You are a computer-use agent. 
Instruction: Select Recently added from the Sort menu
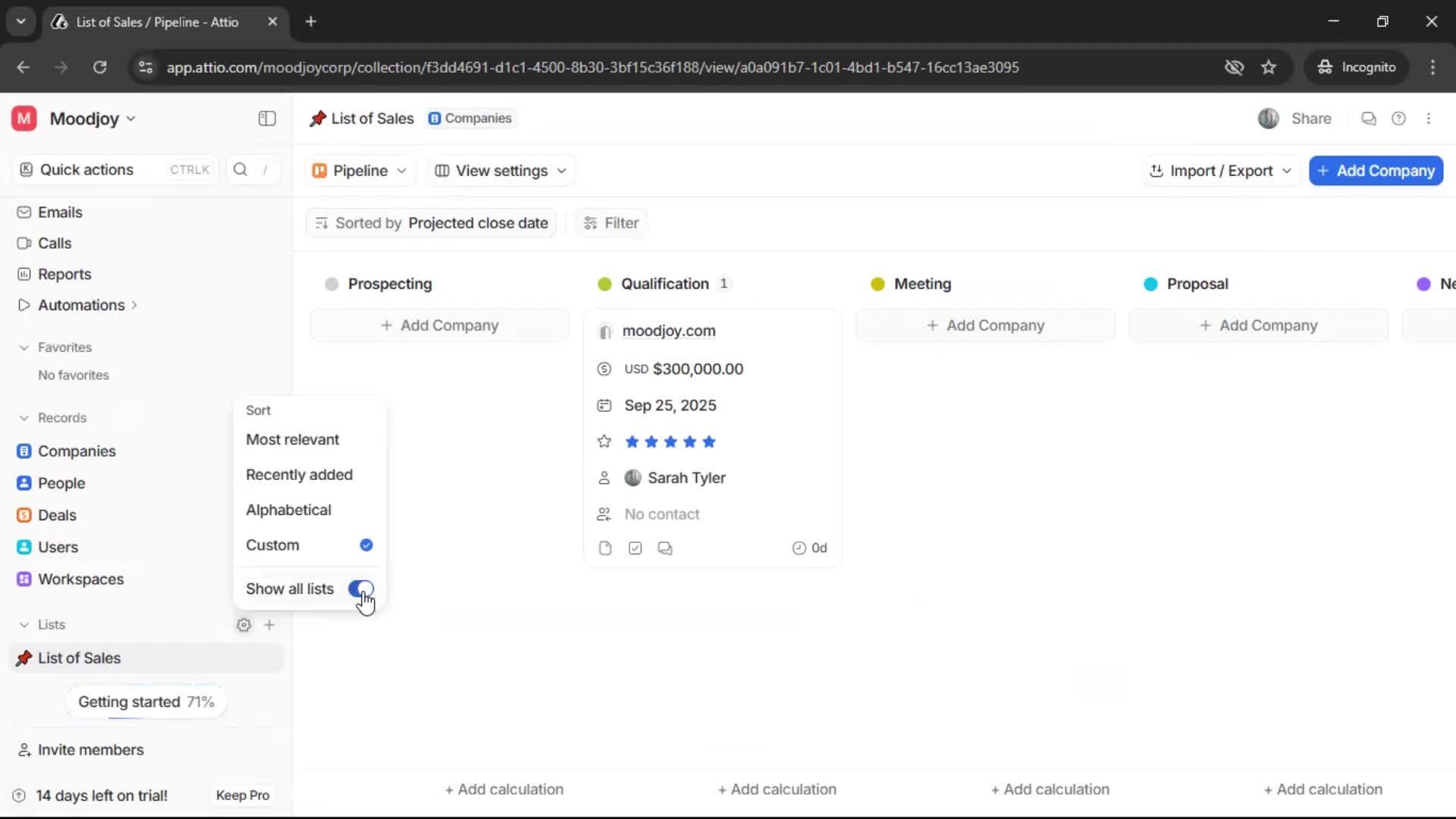tap(299, 474)
